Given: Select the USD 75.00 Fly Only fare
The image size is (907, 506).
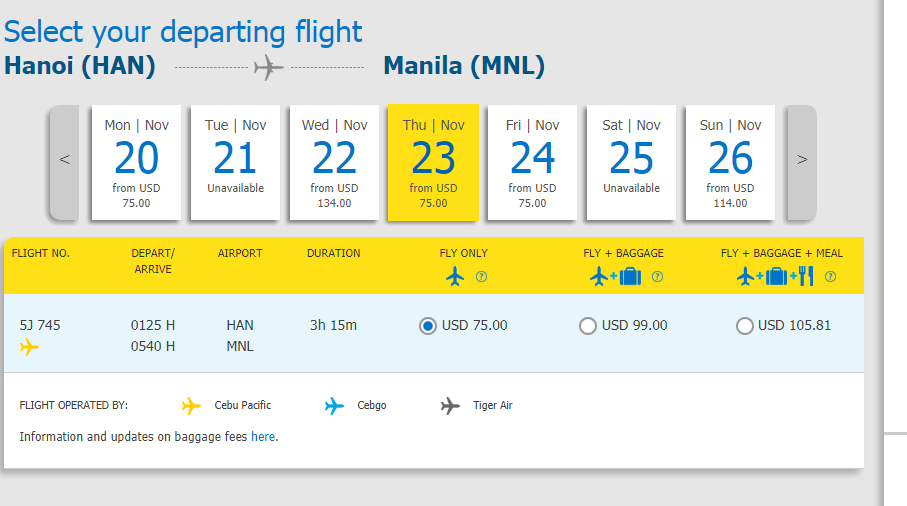Looking at the screenshot, I should pos(428,326).
